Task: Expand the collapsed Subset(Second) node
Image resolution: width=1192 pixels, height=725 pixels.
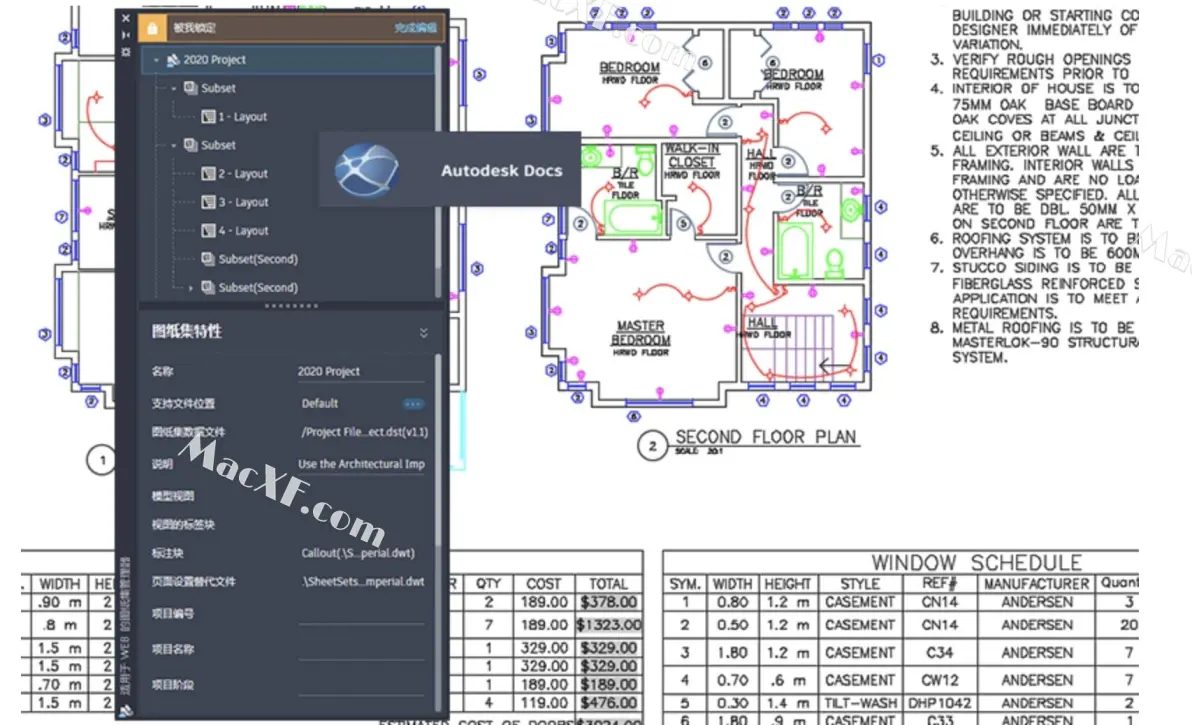Action: tap(191, 288)
